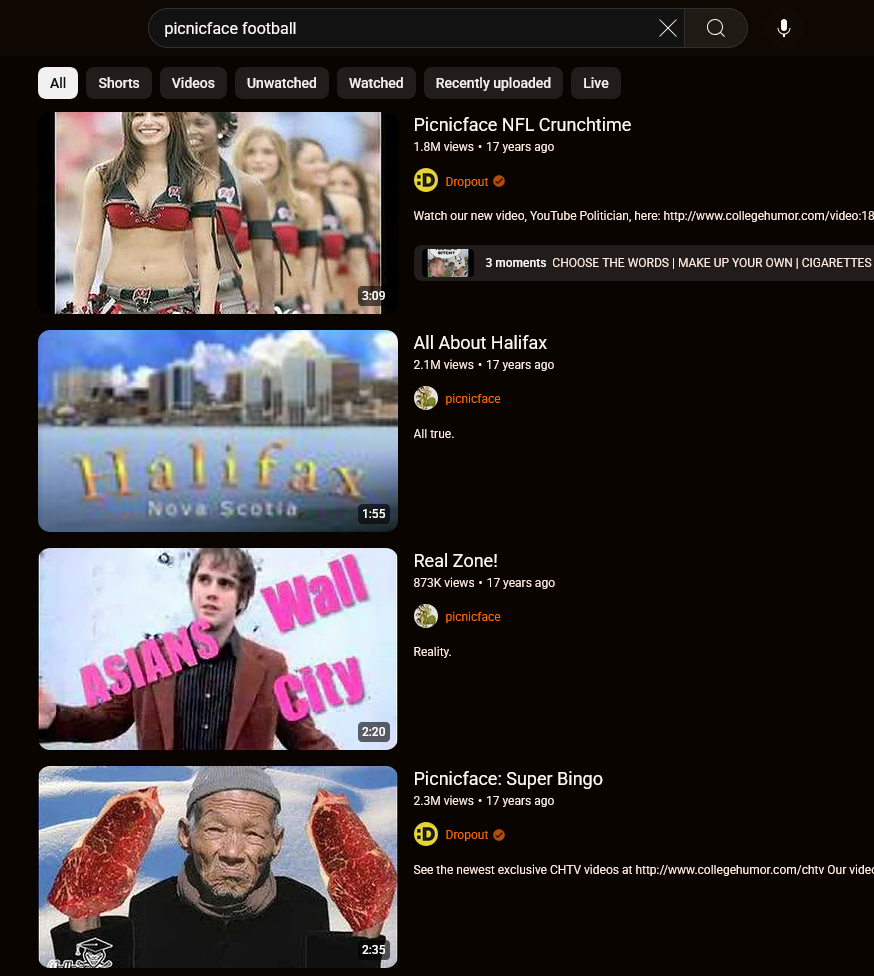Click the 3:09 duration badge

pos(374,296)
